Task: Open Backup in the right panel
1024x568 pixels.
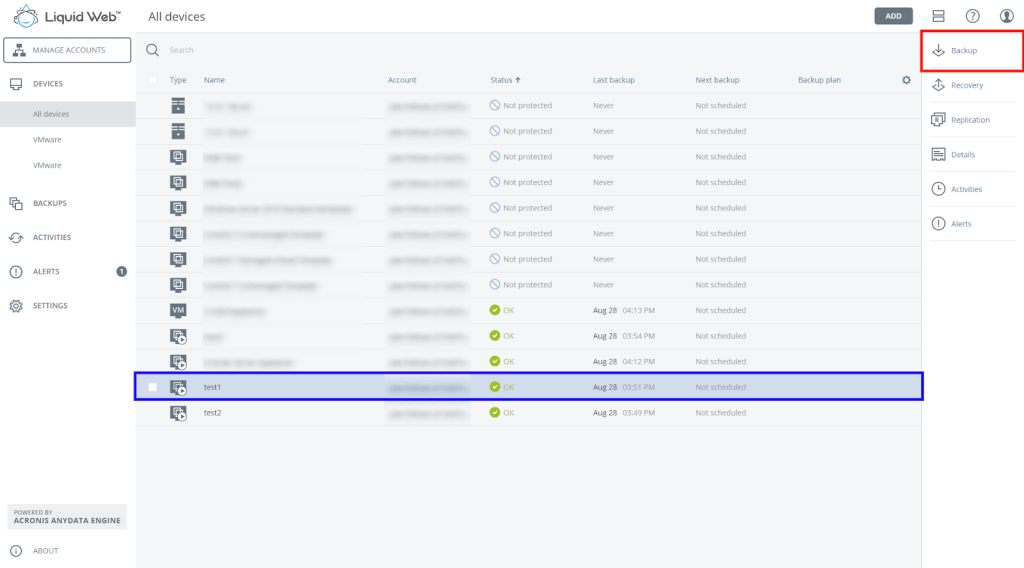Action: pos(972,50)
